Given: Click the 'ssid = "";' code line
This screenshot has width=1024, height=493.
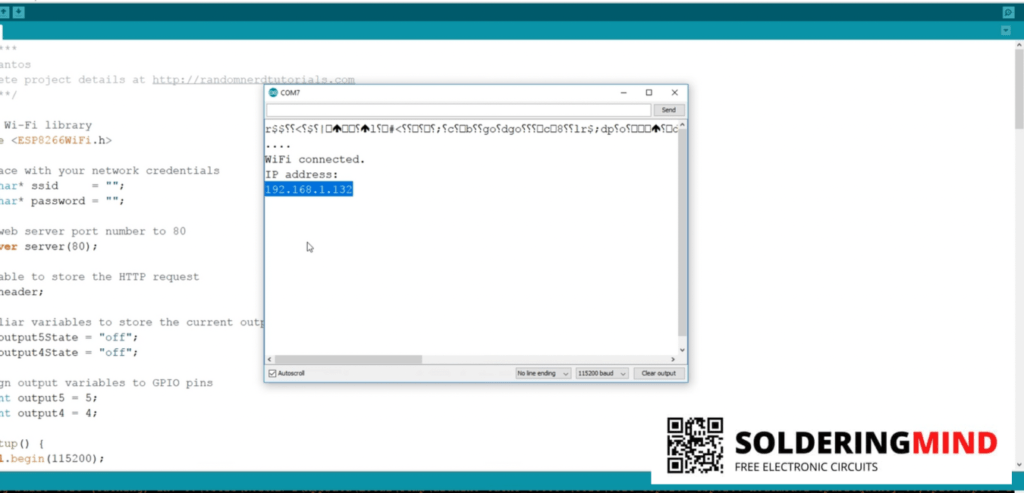Looking at the screenshot, I should 78,186.
